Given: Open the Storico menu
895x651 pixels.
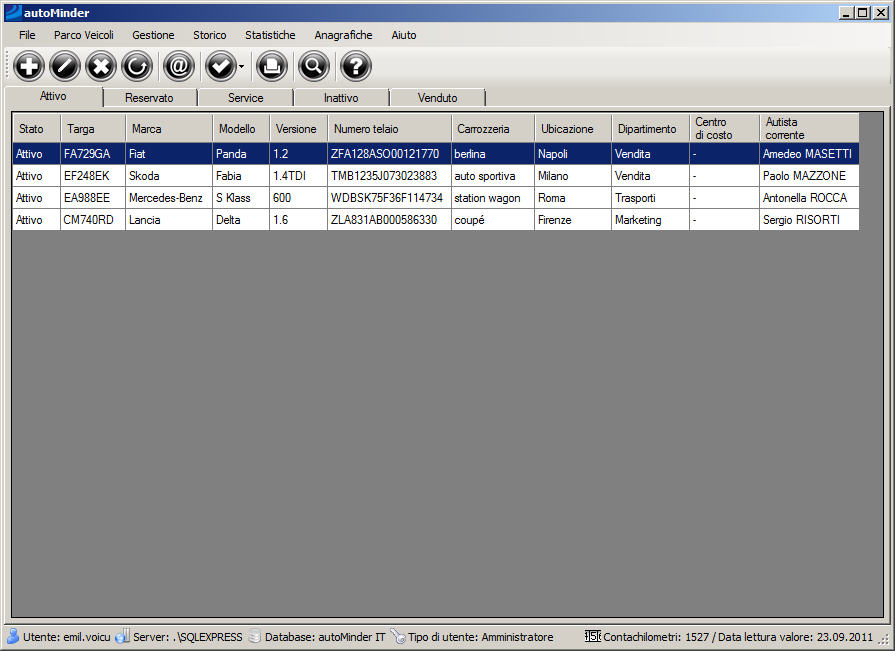Looking at the screenshot, I should [x=209, y=35].
